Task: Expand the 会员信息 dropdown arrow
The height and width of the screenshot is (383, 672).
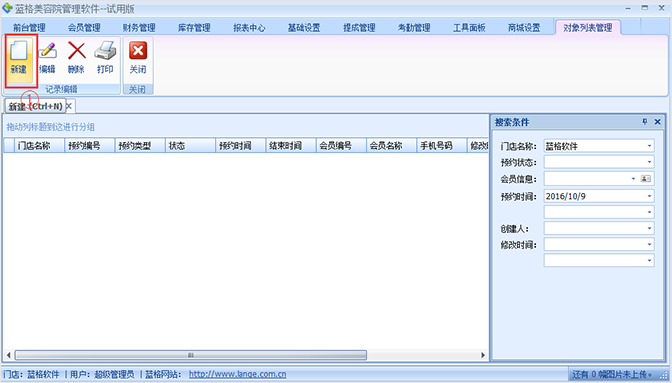Action: click(x=633, y=179)
